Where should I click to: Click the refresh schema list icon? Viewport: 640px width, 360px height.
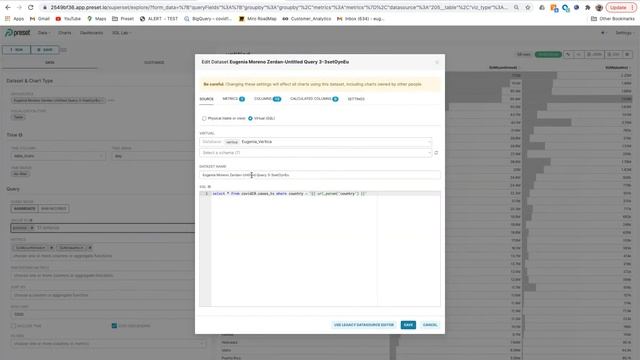[x=436, y=153]
